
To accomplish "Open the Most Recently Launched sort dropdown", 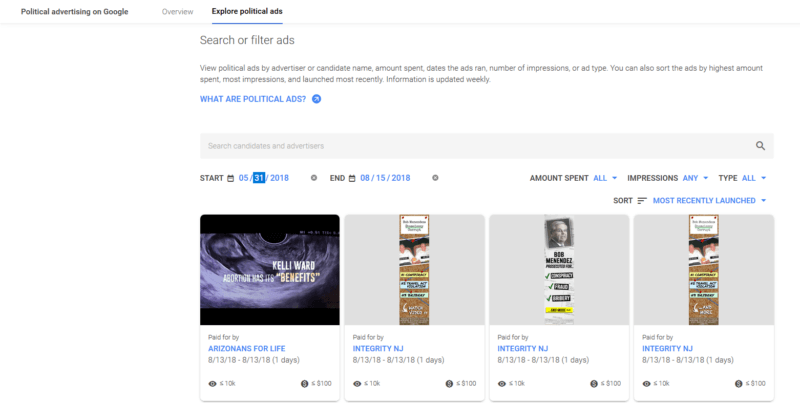I will 710,200.
